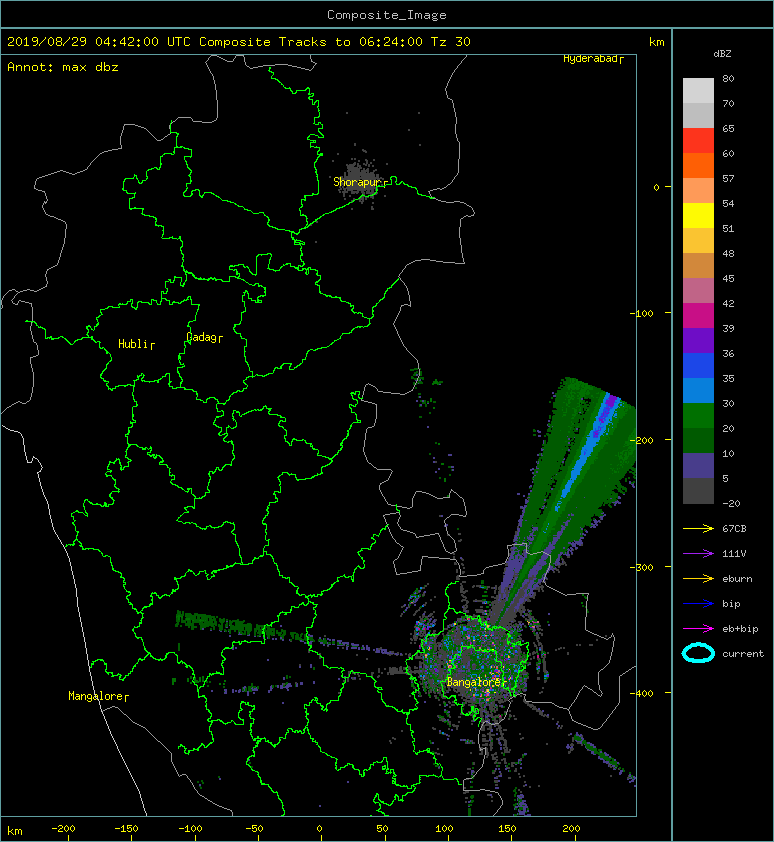
Task: Click the 80 value on color scale
Action: click(x=728, y=78)
